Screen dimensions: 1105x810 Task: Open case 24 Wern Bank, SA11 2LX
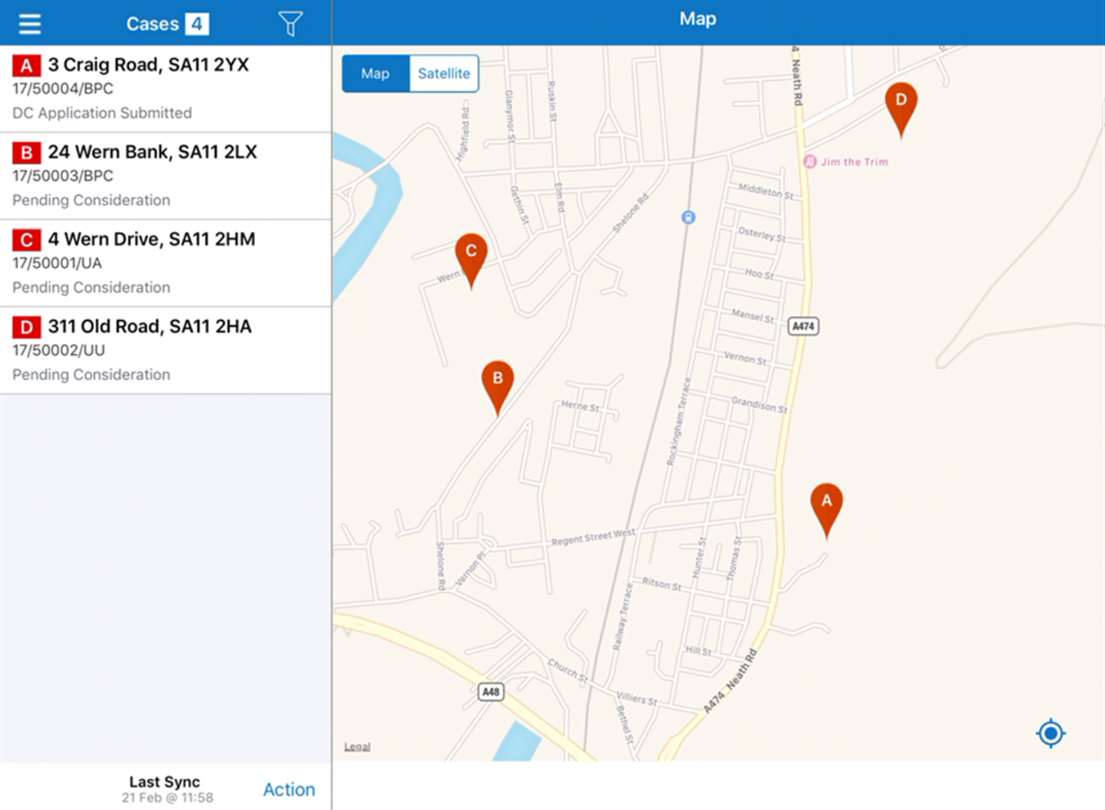pos(165,175)
